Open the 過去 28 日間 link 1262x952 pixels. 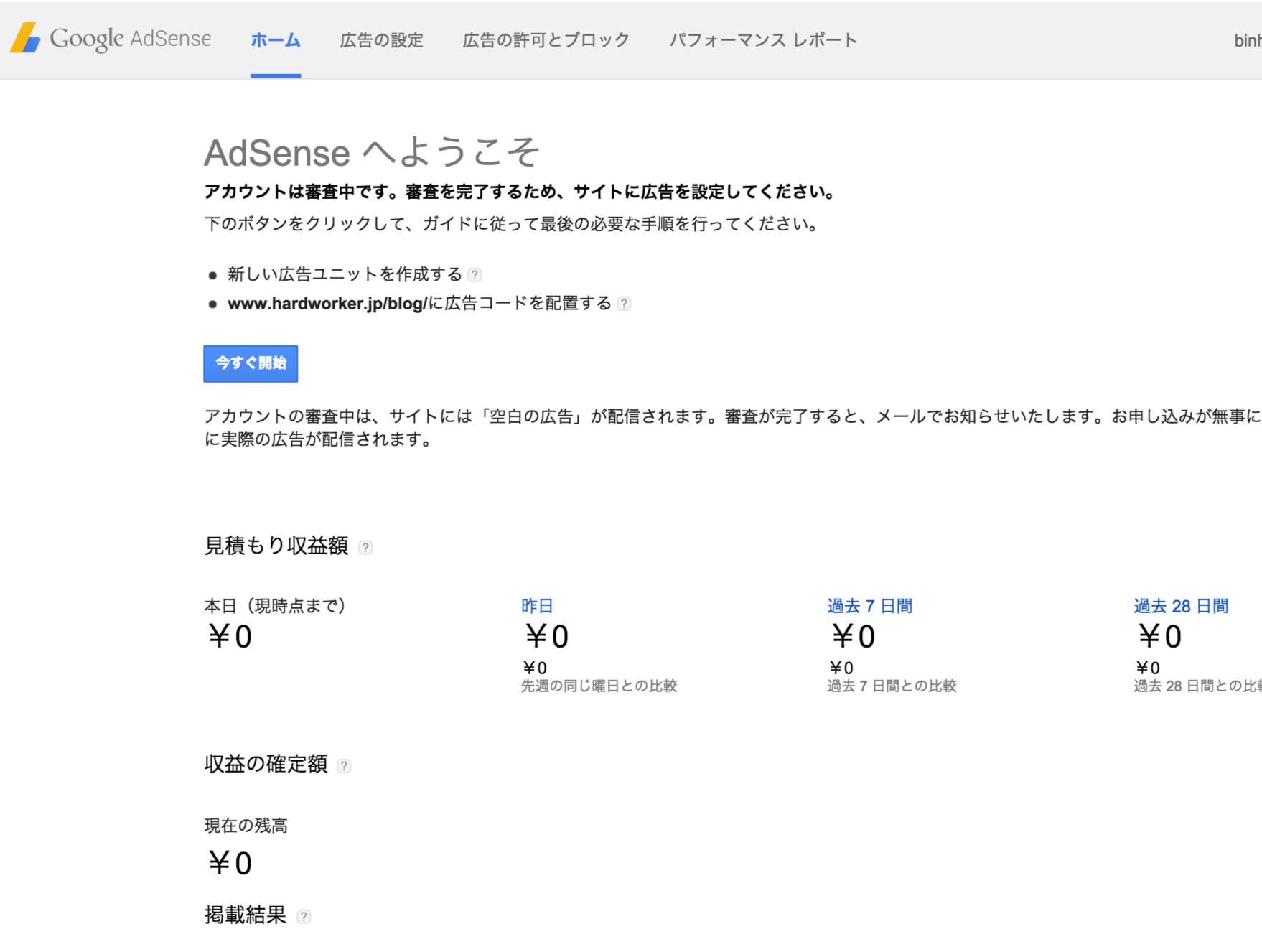pos(1181,606)
